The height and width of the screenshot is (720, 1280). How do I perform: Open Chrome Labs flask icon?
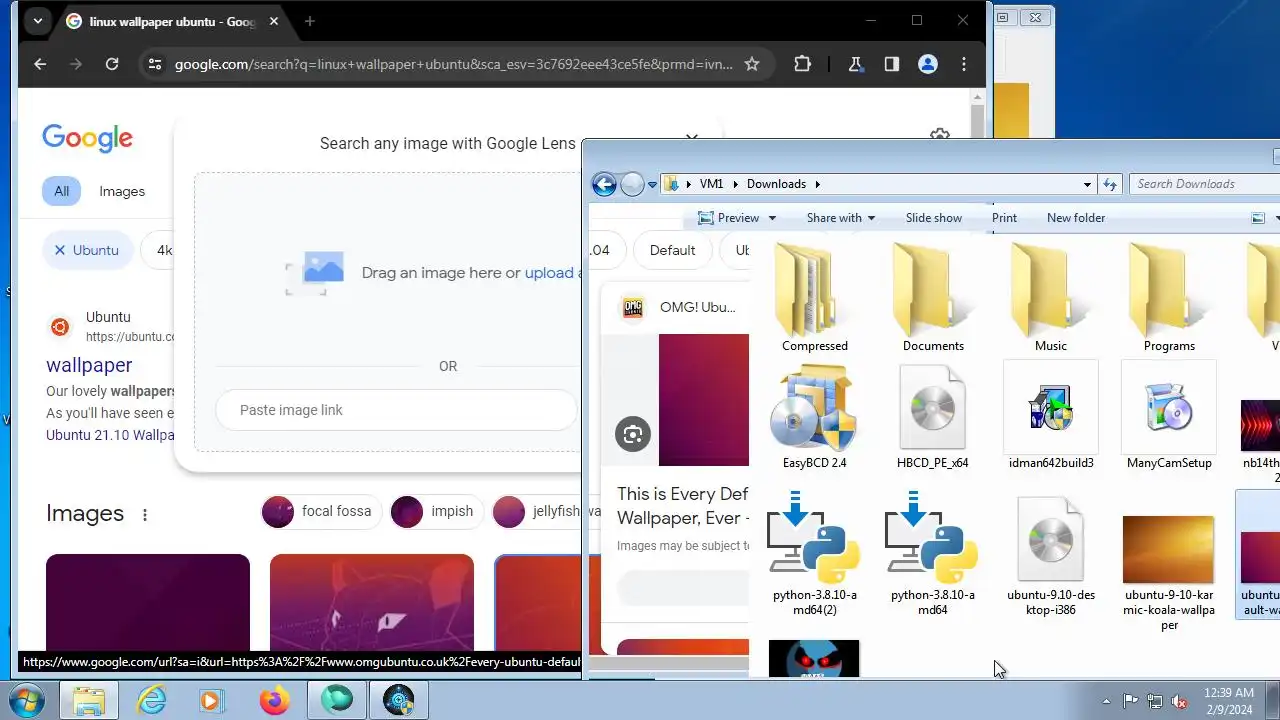coord(855,64)
